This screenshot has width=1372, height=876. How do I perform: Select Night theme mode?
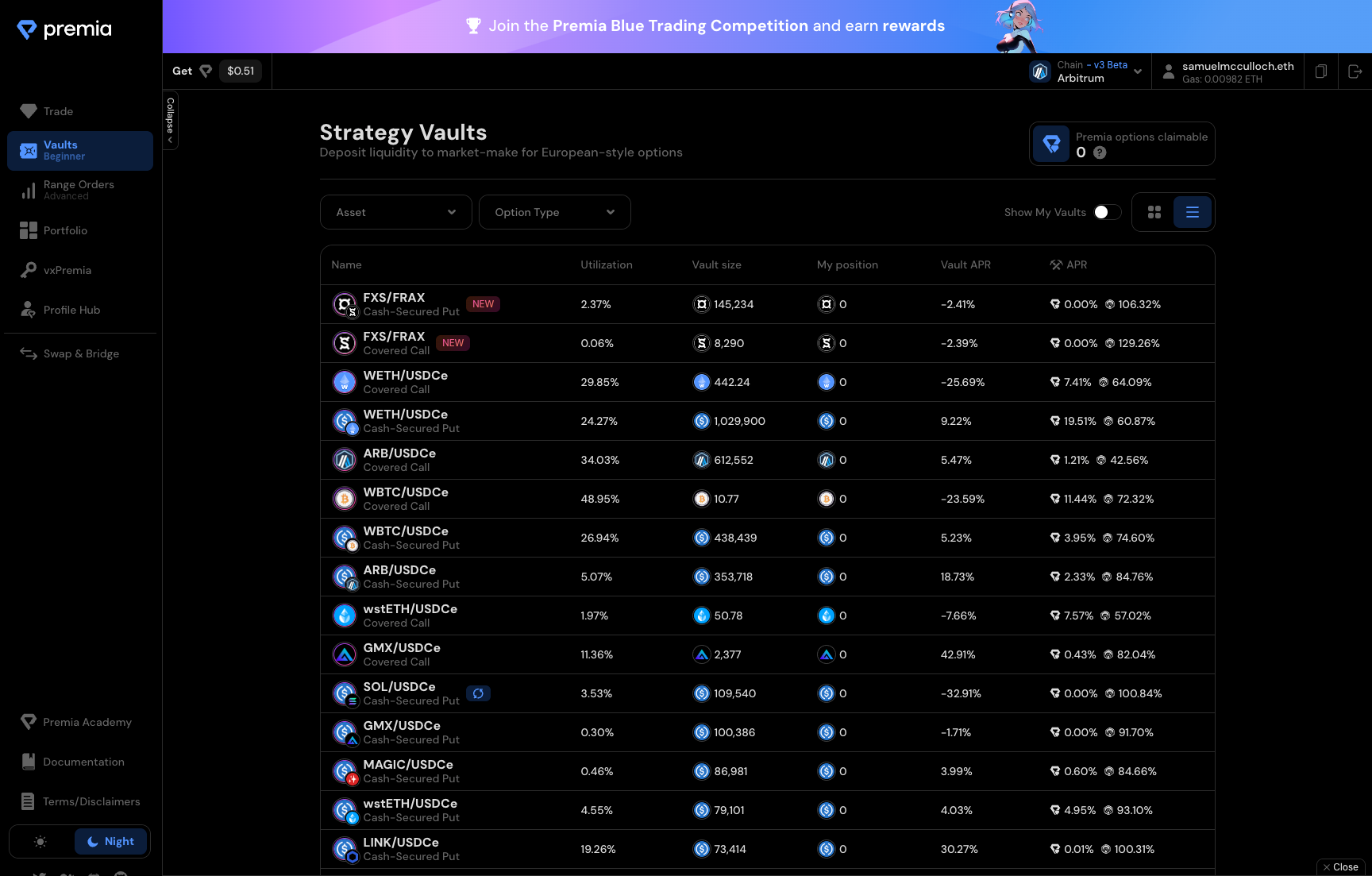(110, 842)
